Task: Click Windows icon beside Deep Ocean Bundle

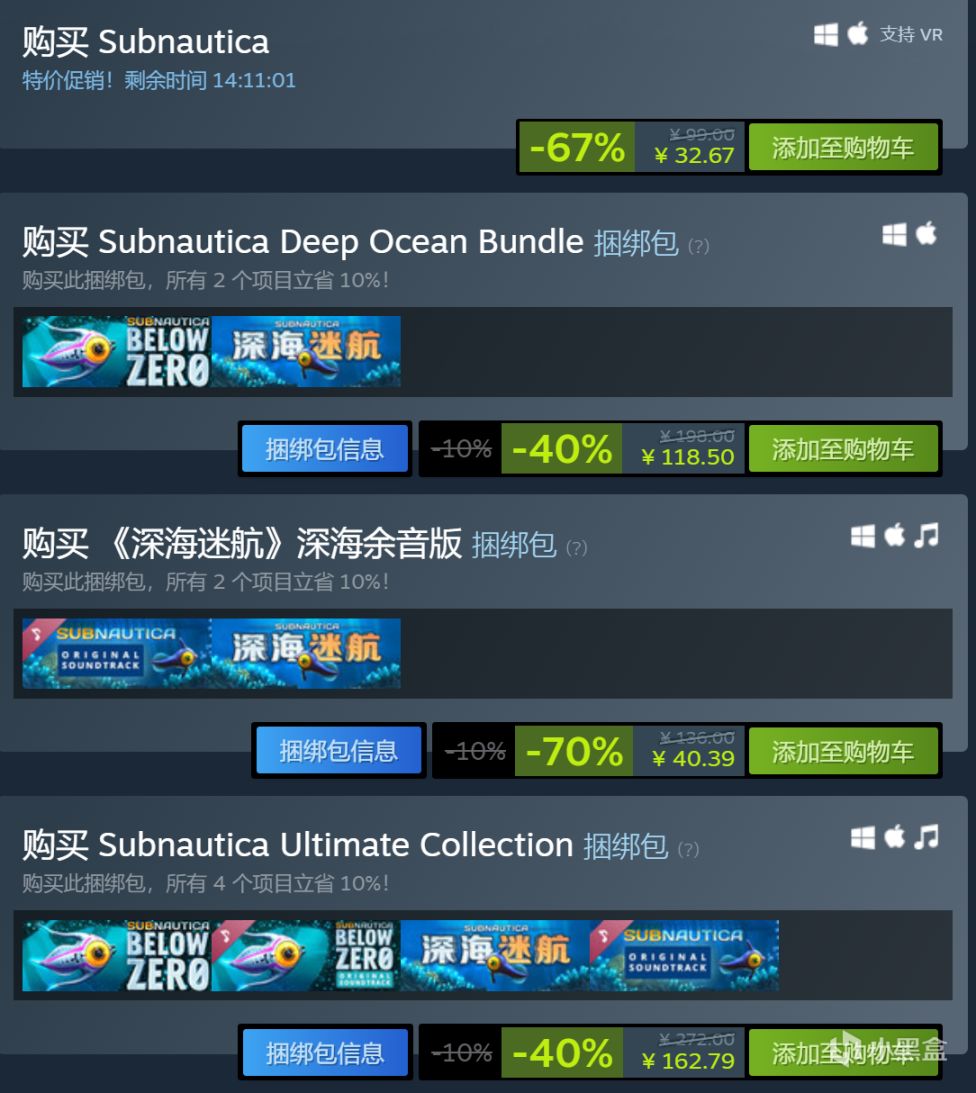Action: (894, 235)
